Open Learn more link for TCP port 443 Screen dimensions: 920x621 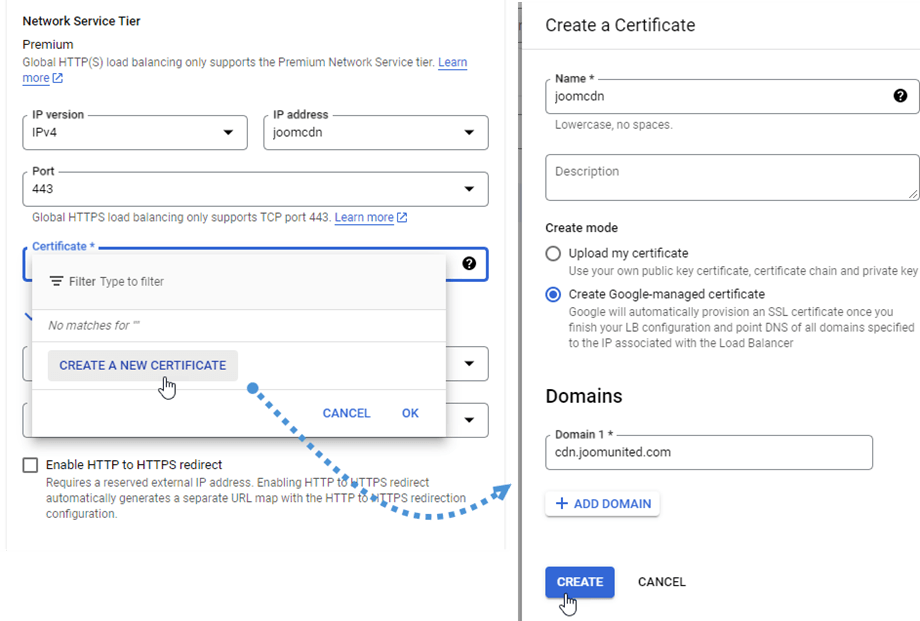pos(364,218)
